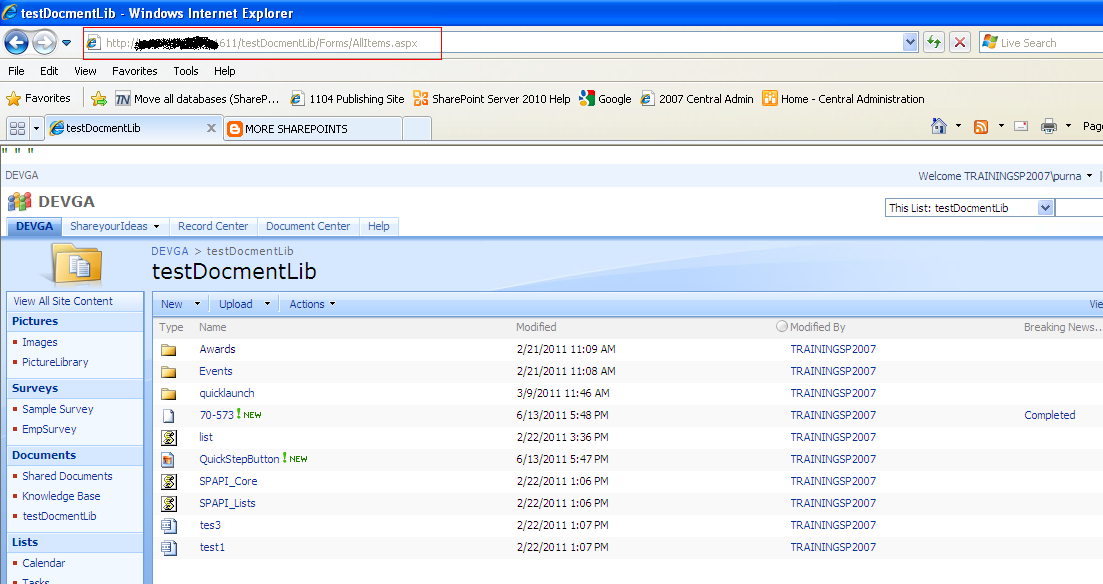Open the View menu
This screenshot has height=584, width=1103.
(85, 71)
